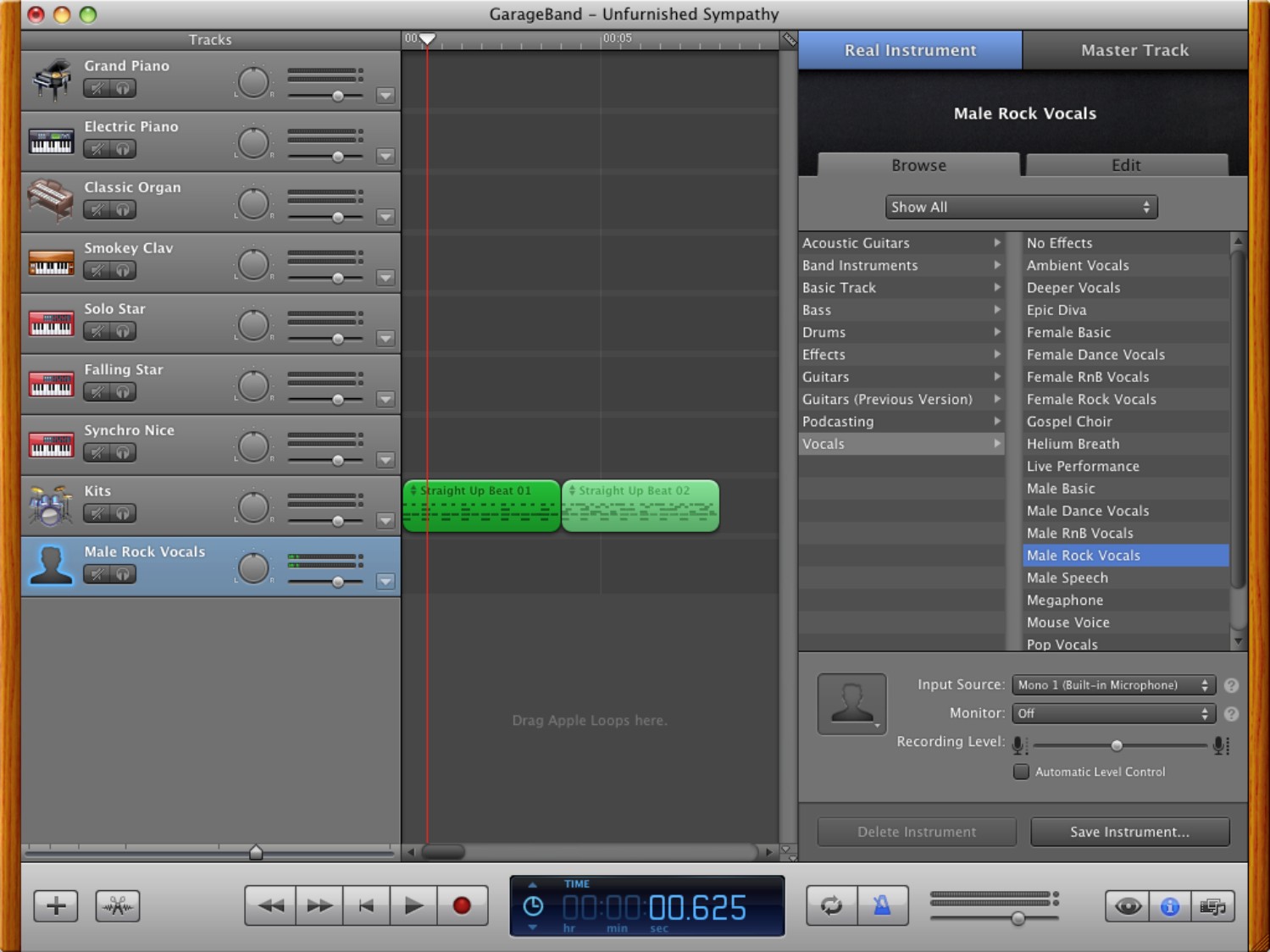
Task: Click the Kits drum set icon
Action: point(51,506)
